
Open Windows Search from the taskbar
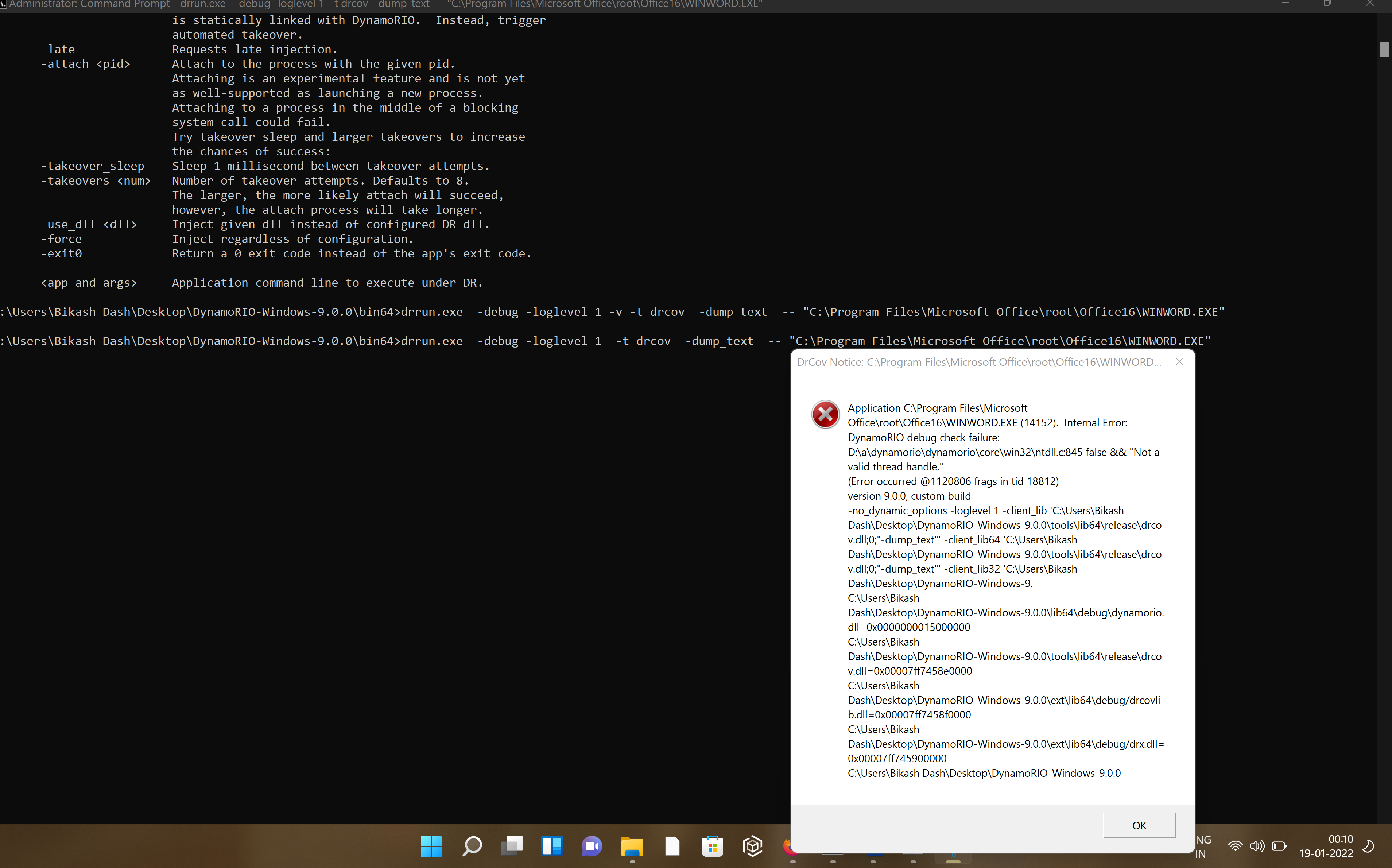(471, 846)
